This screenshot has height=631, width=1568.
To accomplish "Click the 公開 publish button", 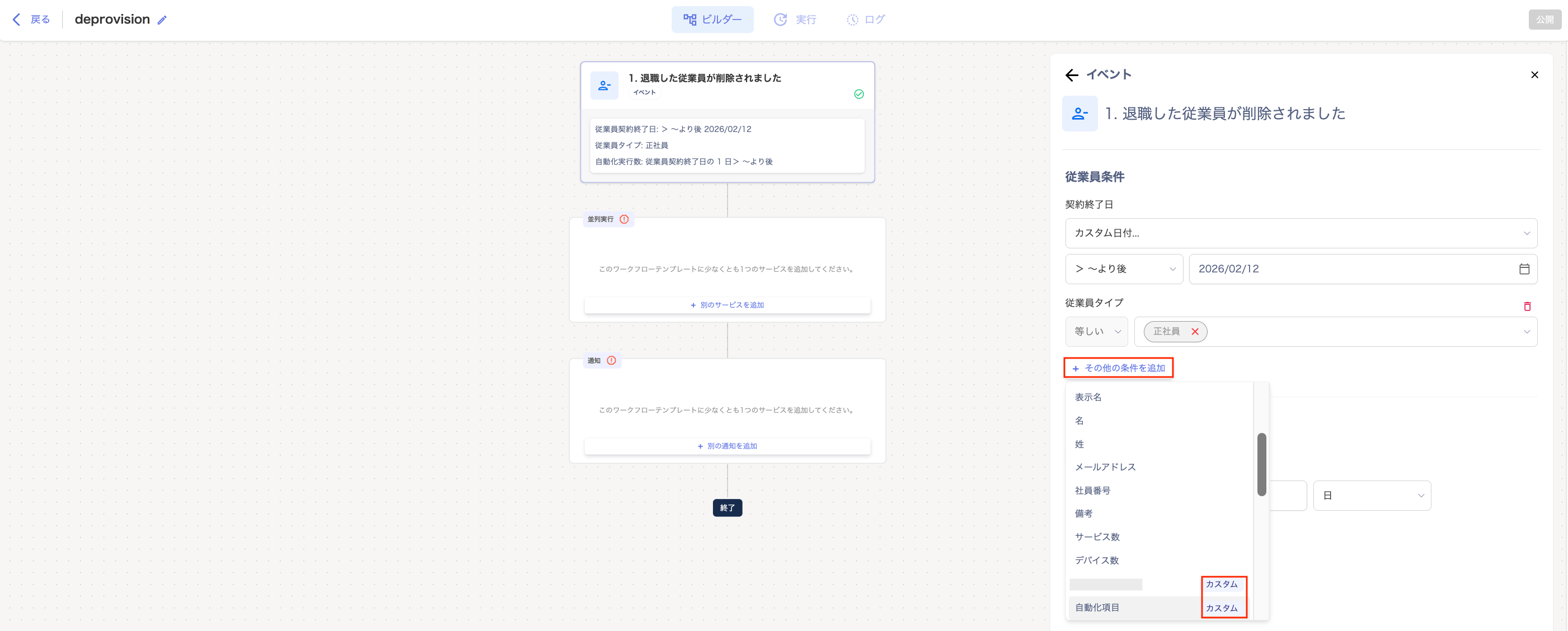I will tap(1544, 20).
